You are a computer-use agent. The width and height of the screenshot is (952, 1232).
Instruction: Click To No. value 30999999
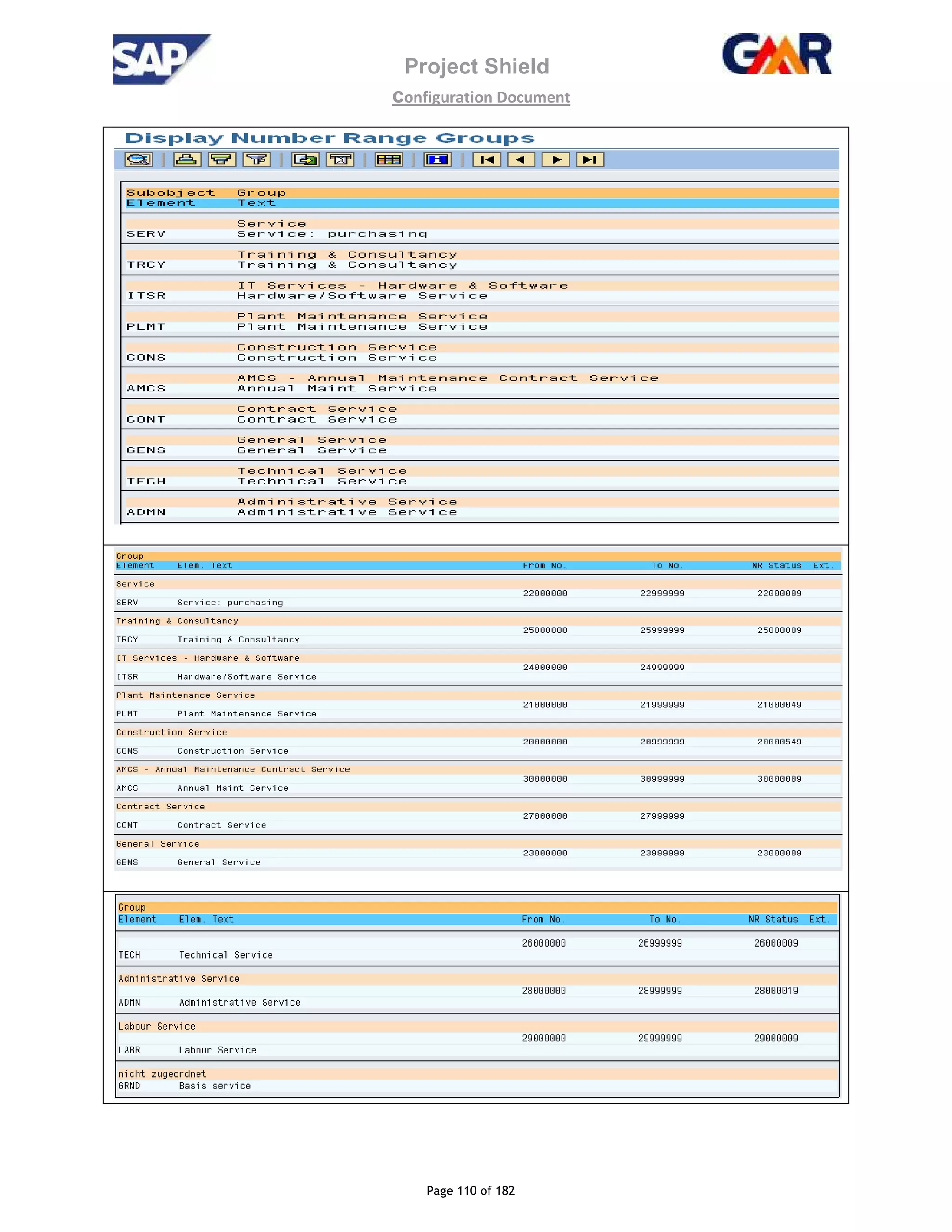(x=662, y=779)
